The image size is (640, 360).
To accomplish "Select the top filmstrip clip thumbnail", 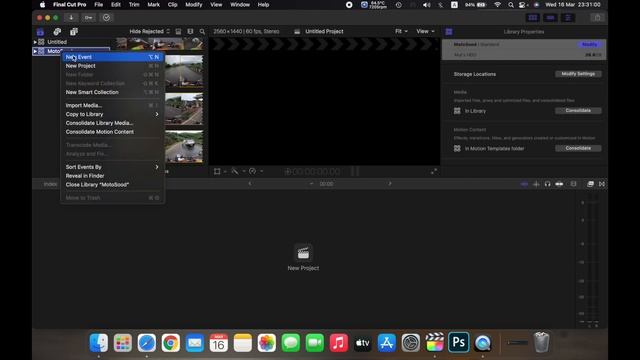I will 160,43.
